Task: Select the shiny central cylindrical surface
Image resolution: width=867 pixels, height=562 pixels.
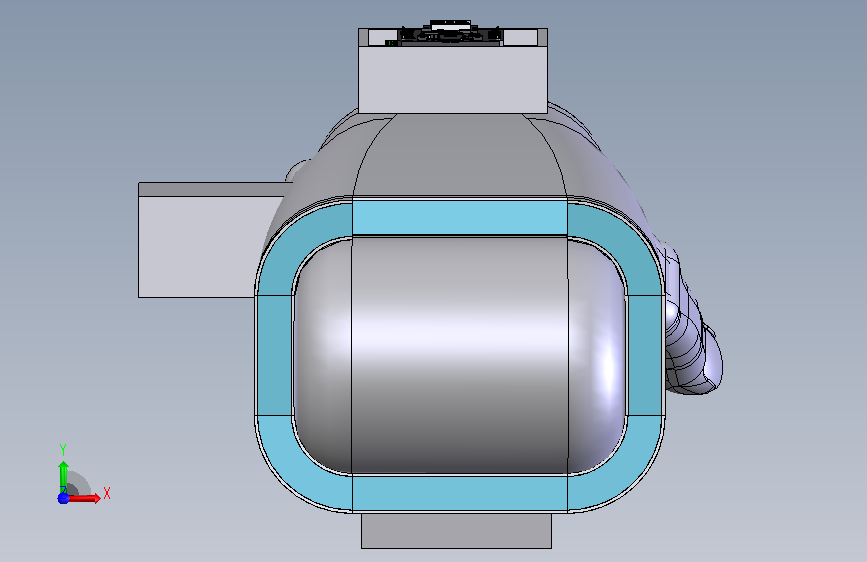Action: 459,355
